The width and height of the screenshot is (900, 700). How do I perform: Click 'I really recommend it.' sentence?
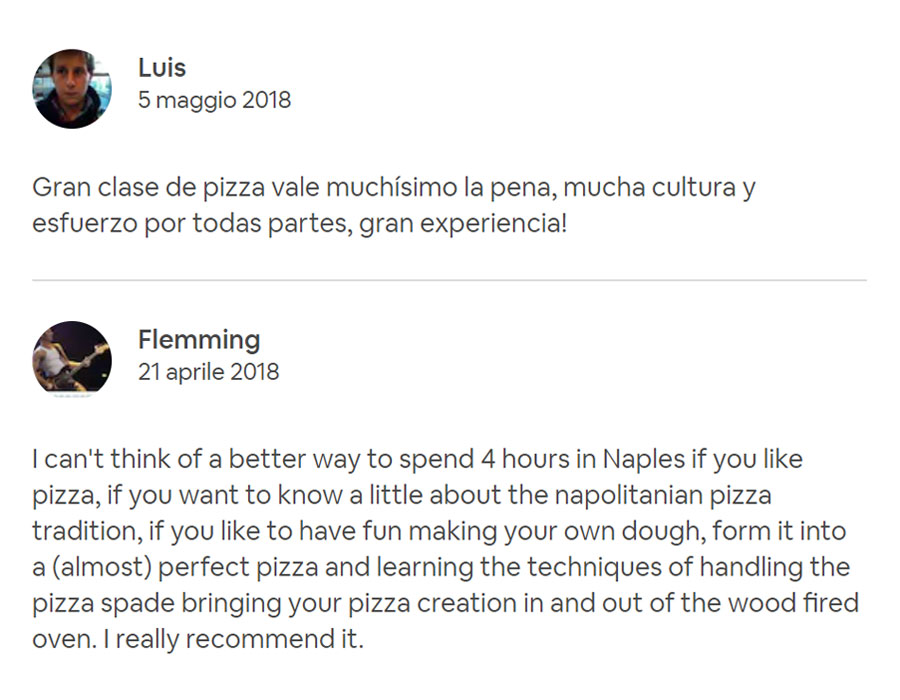coord(233,639)
